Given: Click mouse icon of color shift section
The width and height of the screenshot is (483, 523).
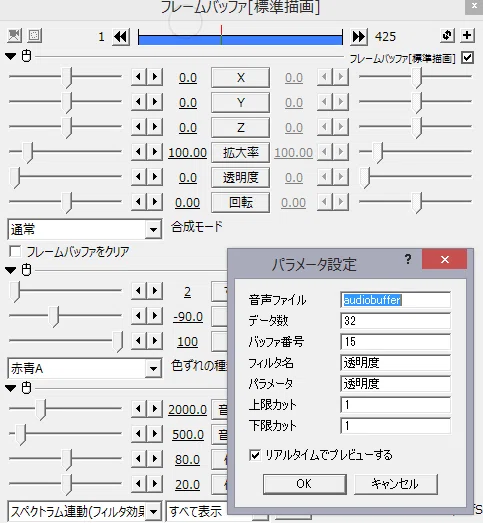Looking at the screenshot, I should (x=26, y=270).
